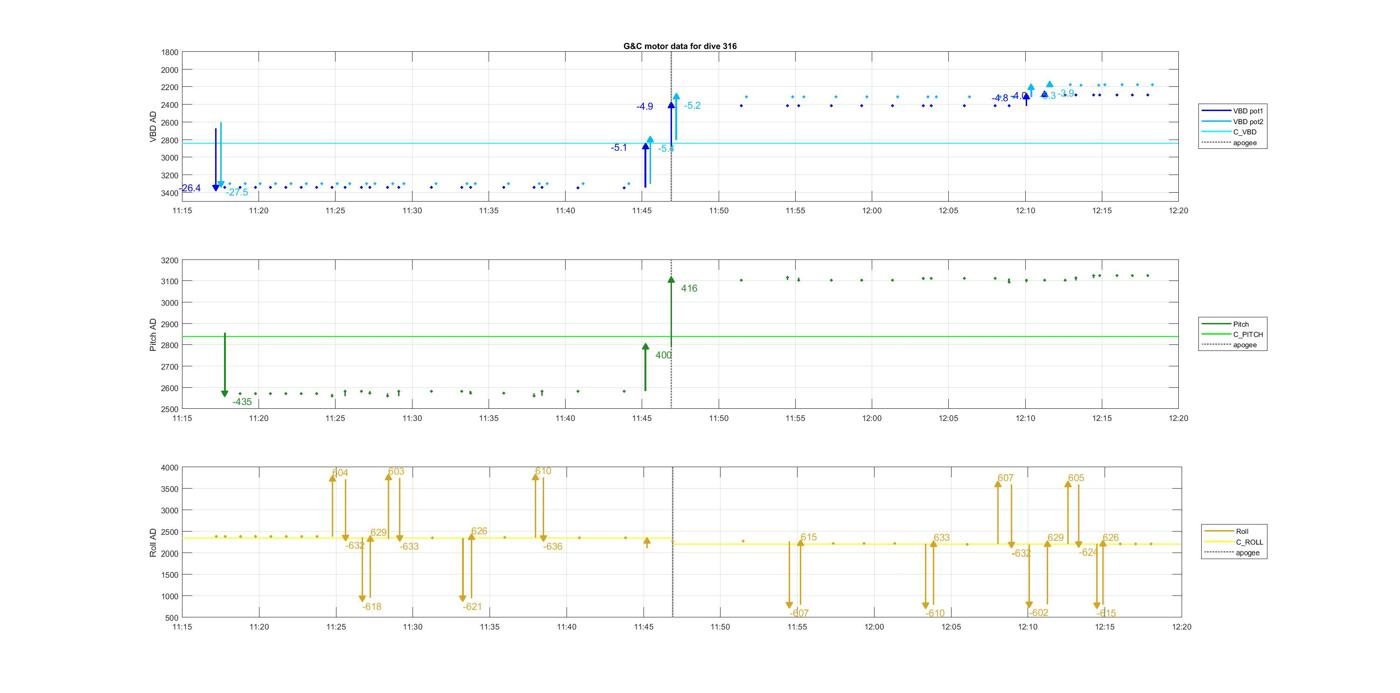Image resolution: width=1400 pixels, height=693 pixels.
Task: Click the "-621" roll data label
Action: click(x=472, y=607)
